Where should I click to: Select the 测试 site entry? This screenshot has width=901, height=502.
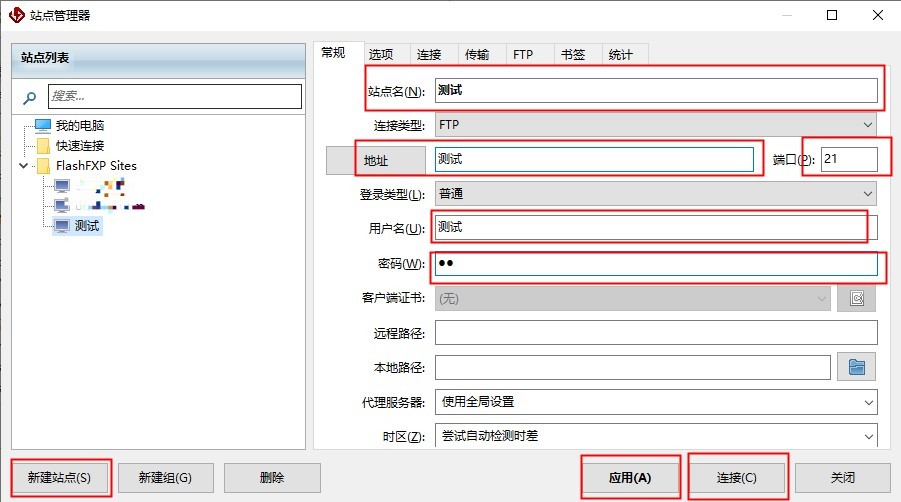[x=87, y=226]
